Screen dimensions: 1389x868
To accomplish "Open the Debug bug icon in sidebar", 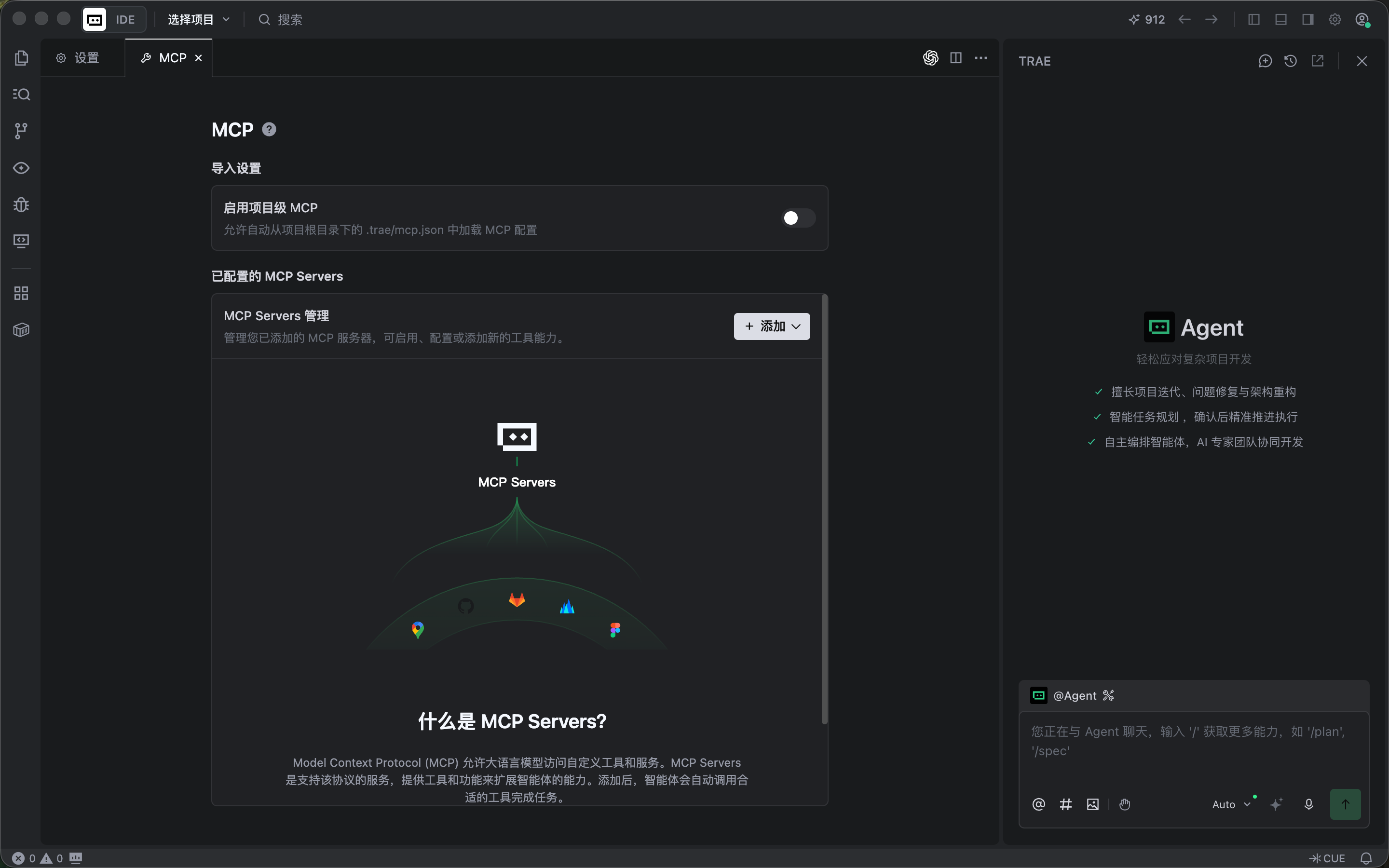I will pyautogui.click(x=21, y=204).
